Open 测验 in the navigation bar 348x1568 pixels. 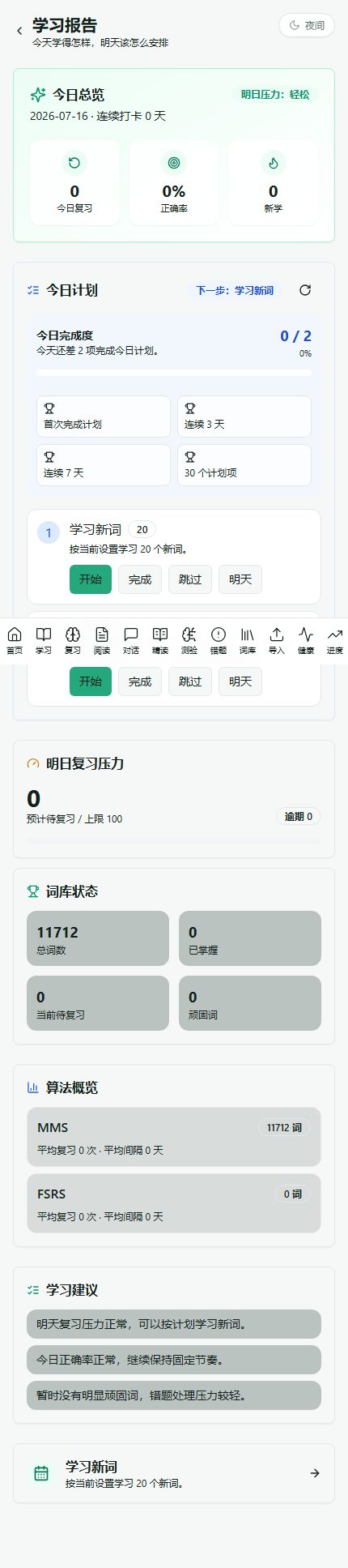(189, 640)
